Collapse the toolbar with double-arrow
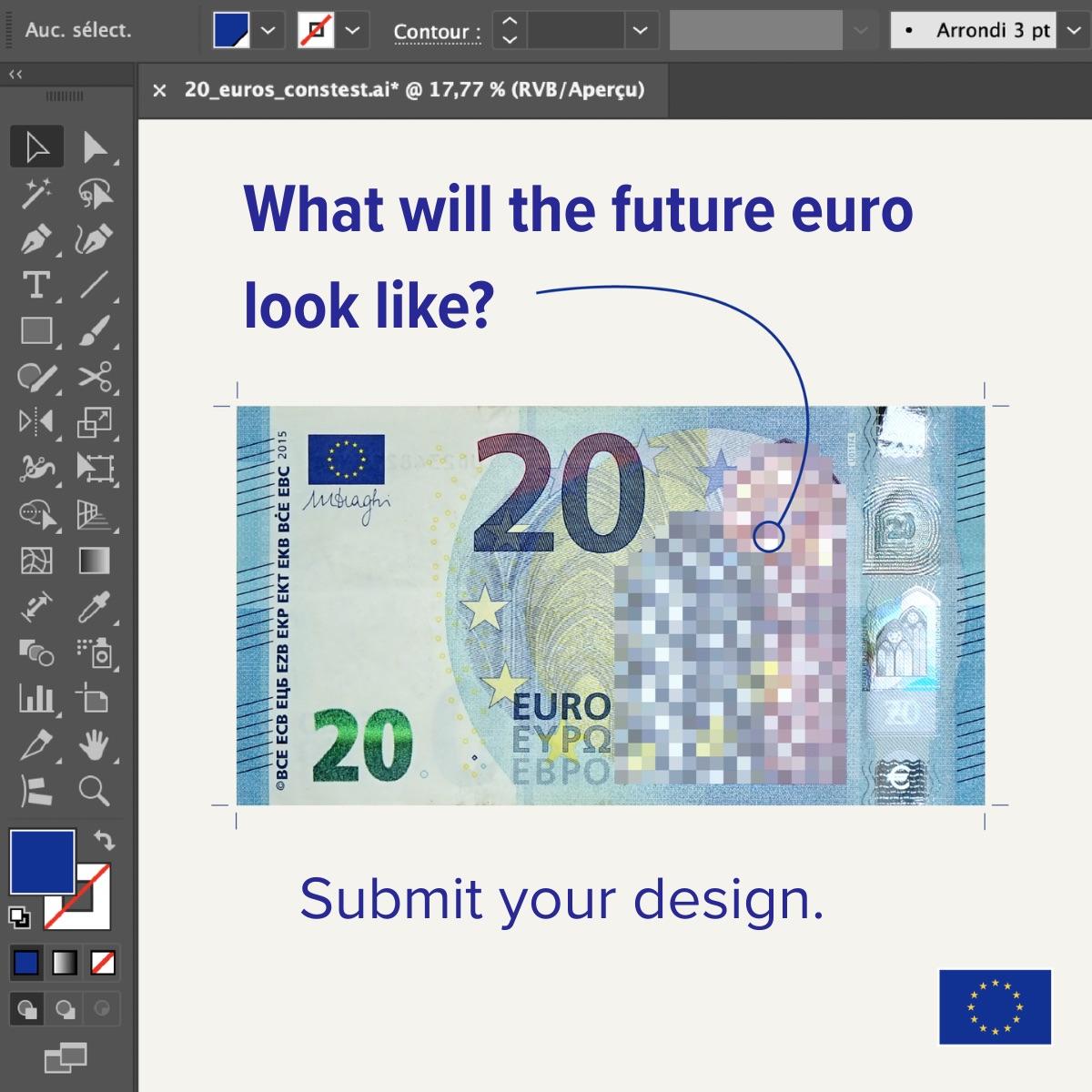Image resolution: width=1092 pixels, height=1092 pixels. [15, 75]
